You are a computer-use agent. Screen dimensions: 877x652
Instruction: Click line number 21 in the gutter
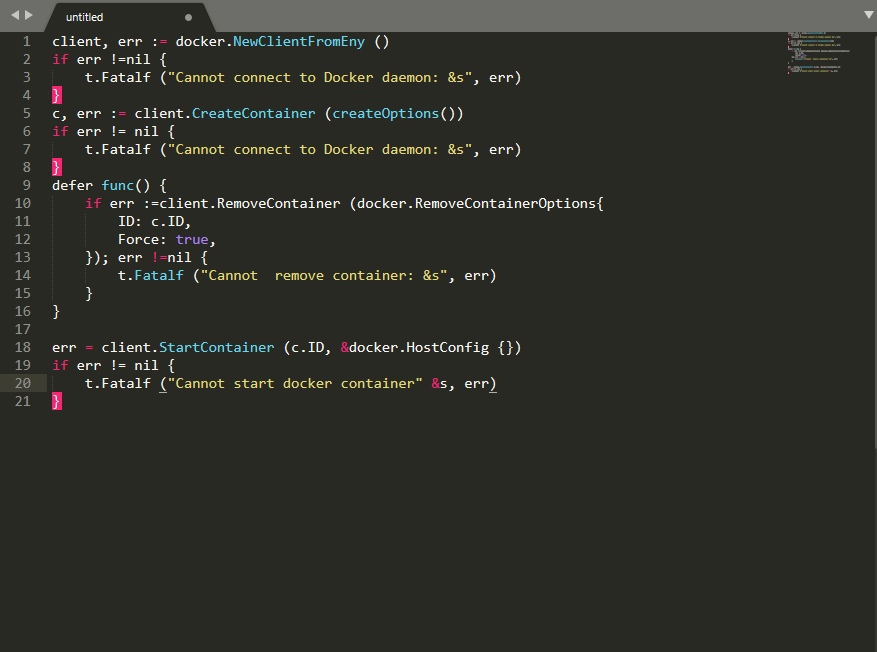(x=22, y=401)
